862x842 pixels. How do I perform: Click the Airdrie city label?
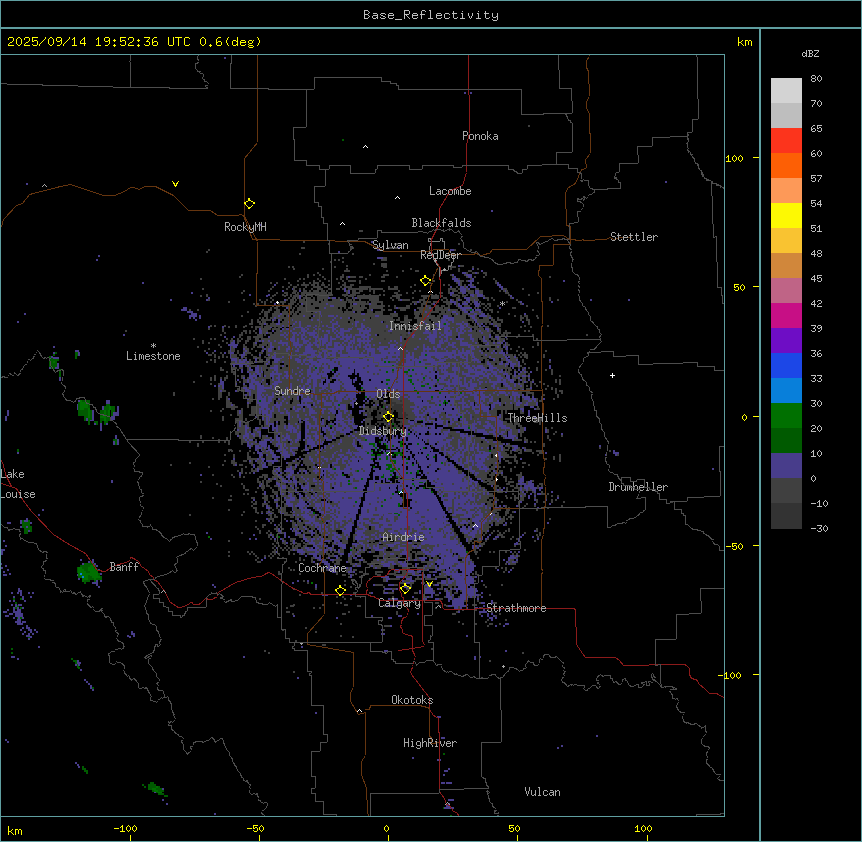(x=403, y=537)
